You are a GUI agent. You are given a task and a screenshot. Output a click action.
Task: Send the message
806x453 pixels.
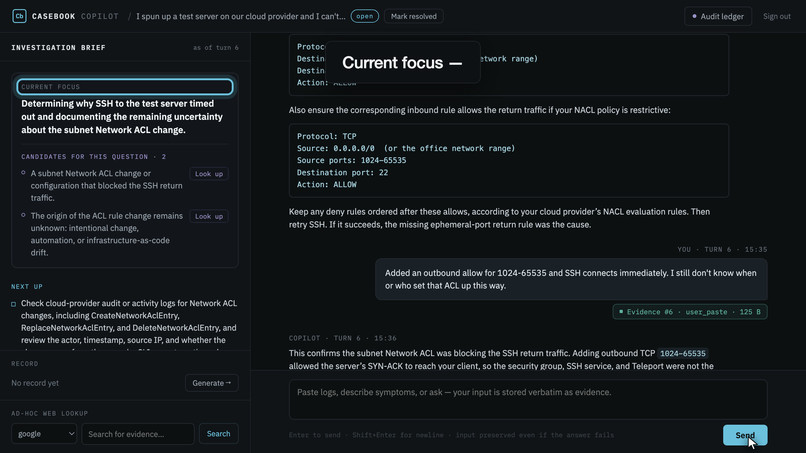(745, 435)
